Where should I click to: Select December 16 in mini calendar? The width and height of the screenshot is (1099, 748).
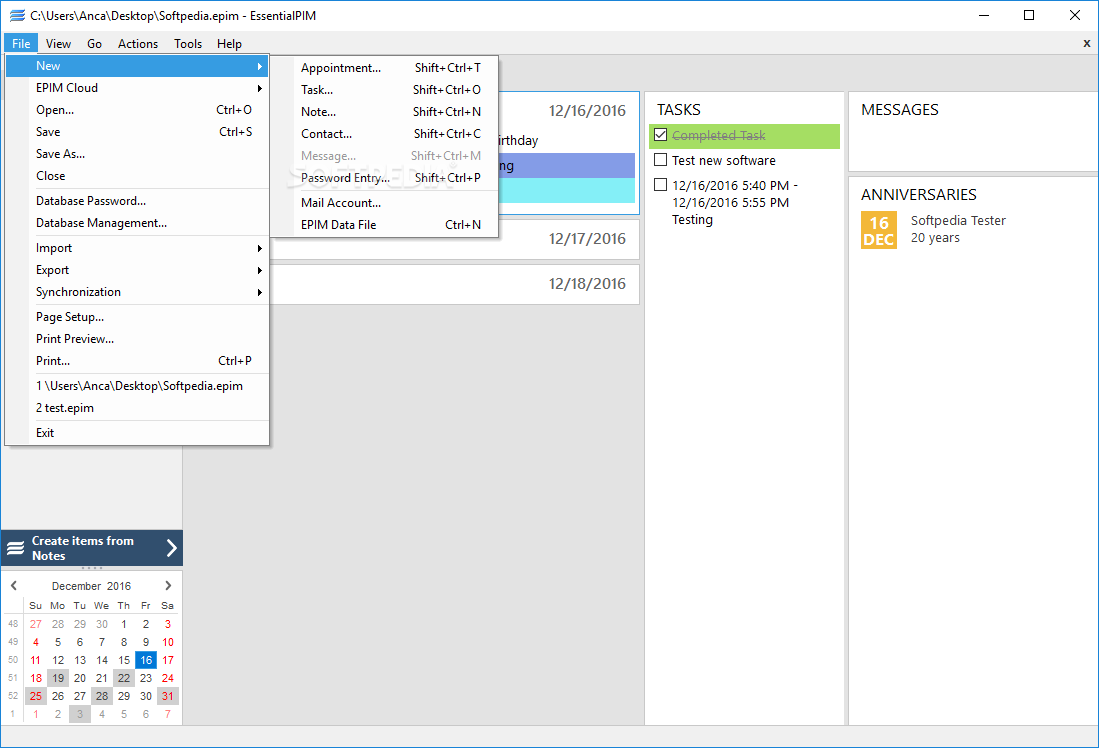coord(146,660)
